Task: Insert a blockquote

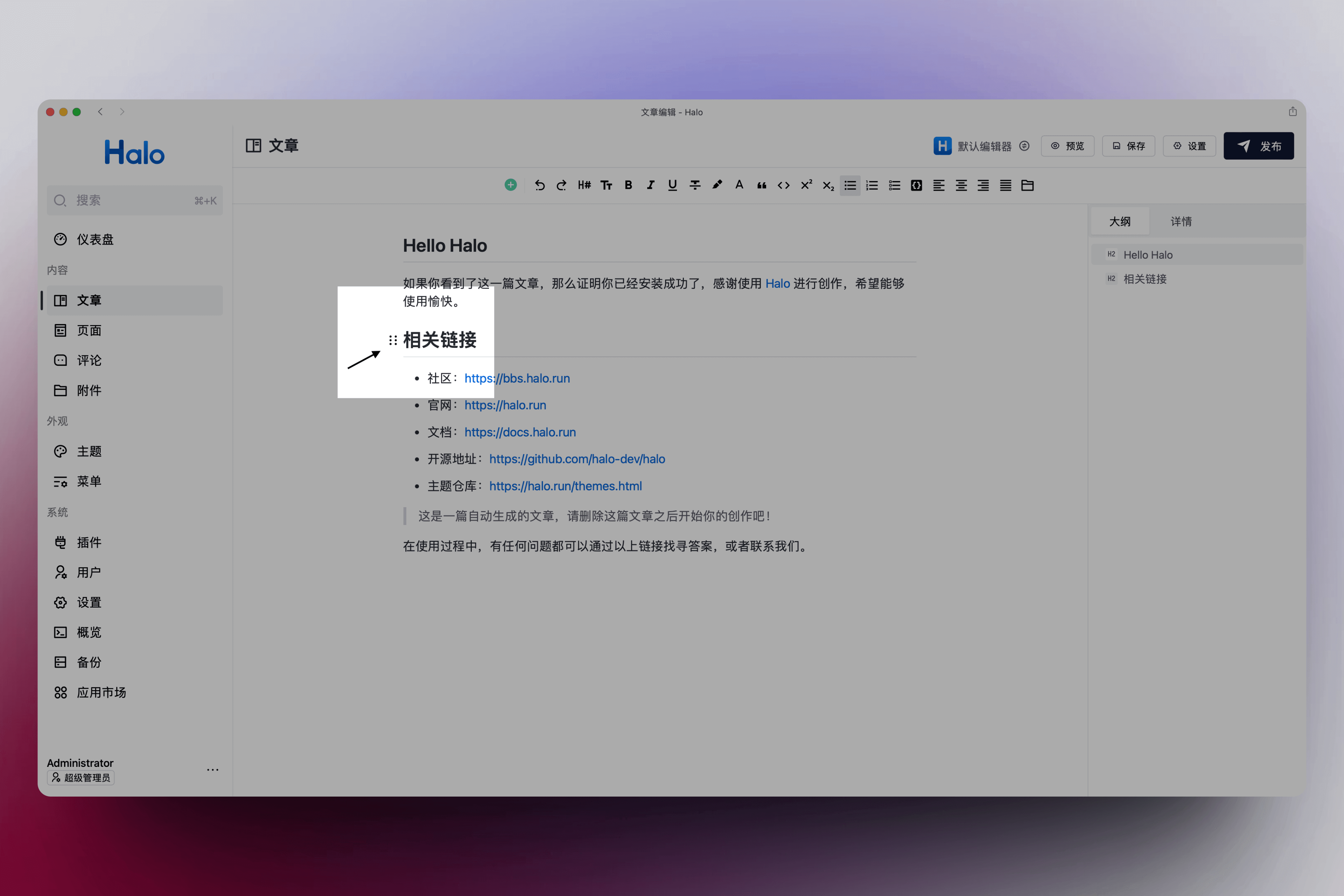Action: 761,185
